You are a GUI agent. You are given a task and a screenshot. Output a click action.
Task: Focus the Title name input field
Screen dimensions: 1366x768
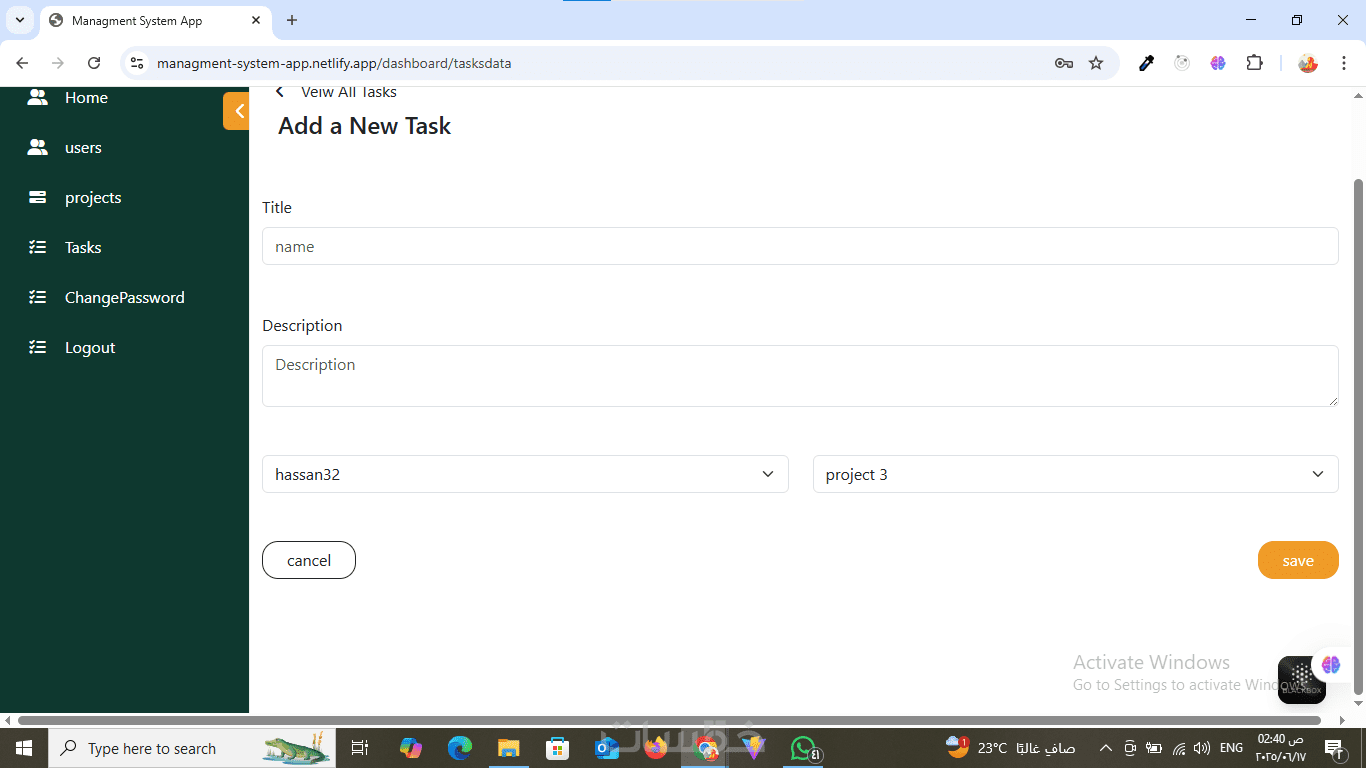pos(800,246)
